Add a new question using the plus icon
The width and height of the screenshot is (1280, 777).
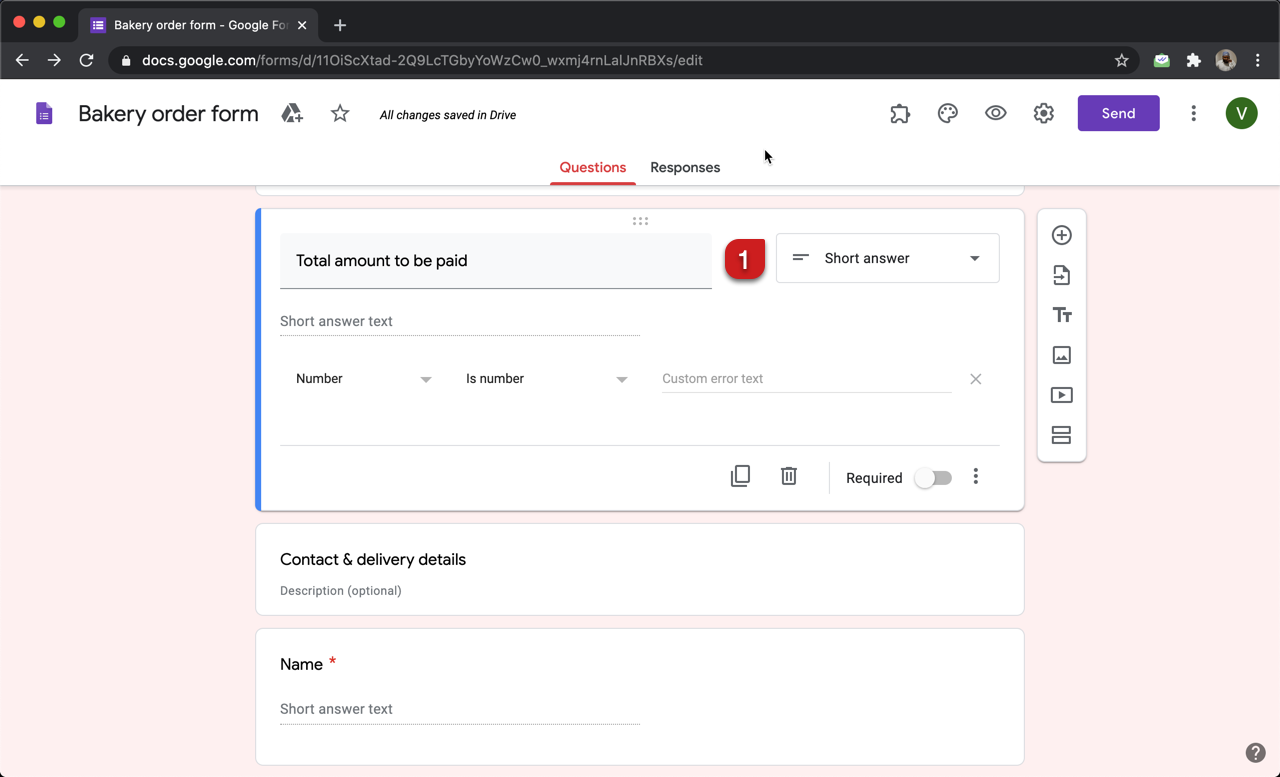1061,235
